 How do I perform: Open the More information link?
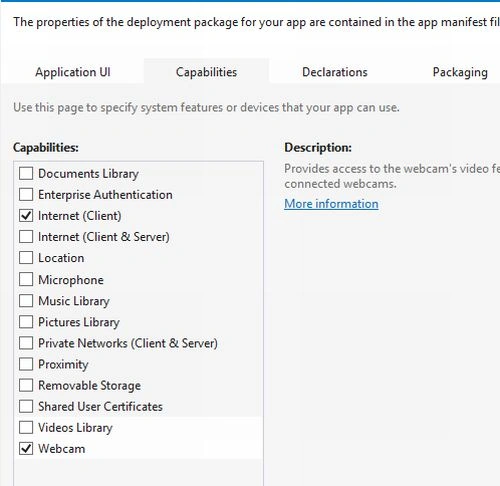tap(331, 204)
